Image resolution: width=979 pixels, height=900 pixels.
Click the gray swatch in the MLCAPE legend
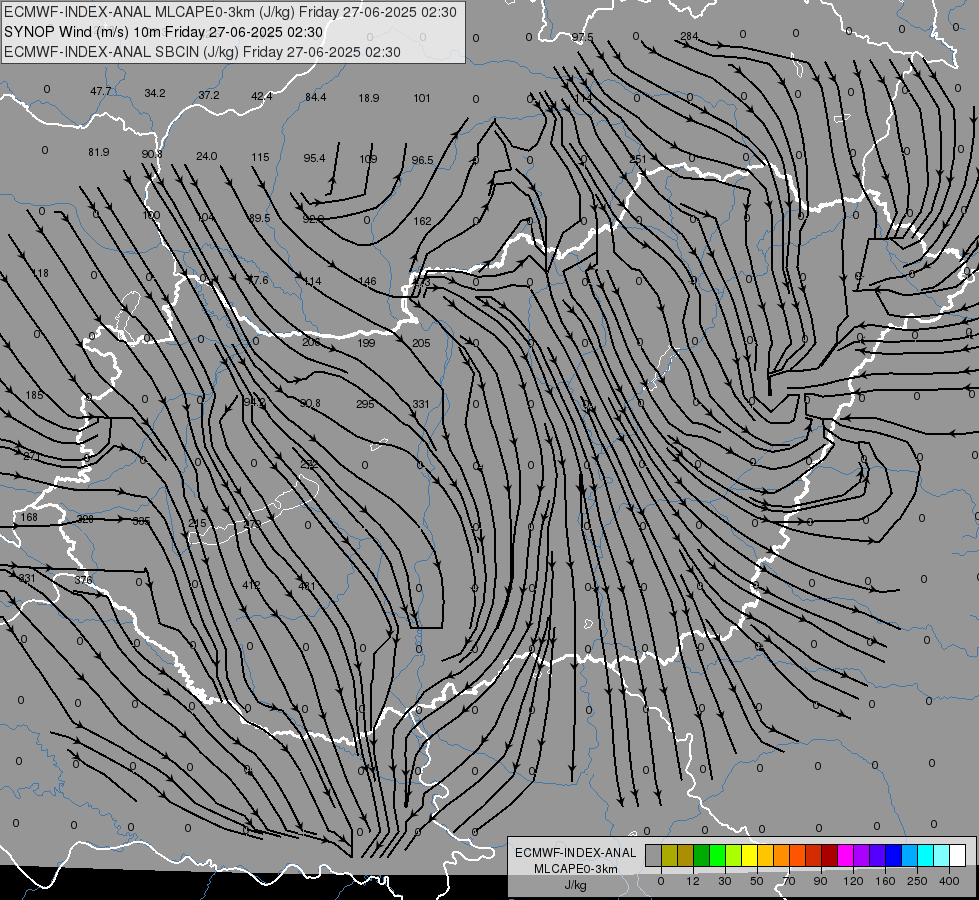[x=654, y=855]
